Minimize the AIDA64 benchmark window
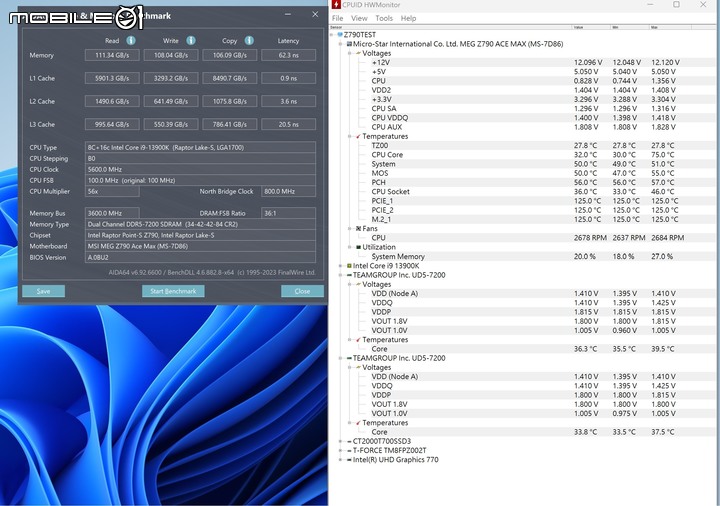Image resolution: width=720 pixels, height=506 pixels. [287, 14]
